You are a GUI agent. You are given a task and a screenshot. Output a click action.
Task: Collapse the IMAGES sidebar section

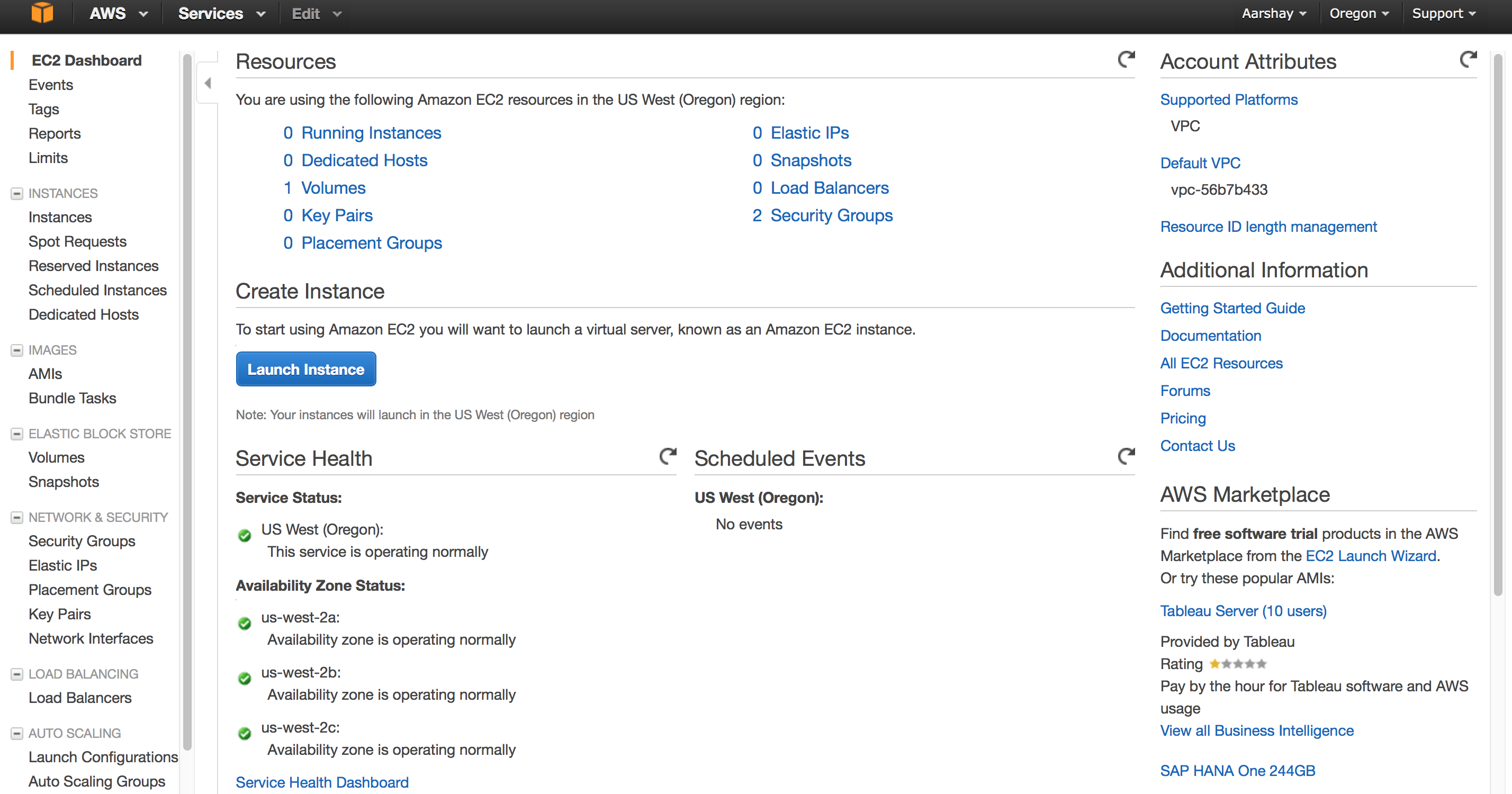[x=17, y=350]
